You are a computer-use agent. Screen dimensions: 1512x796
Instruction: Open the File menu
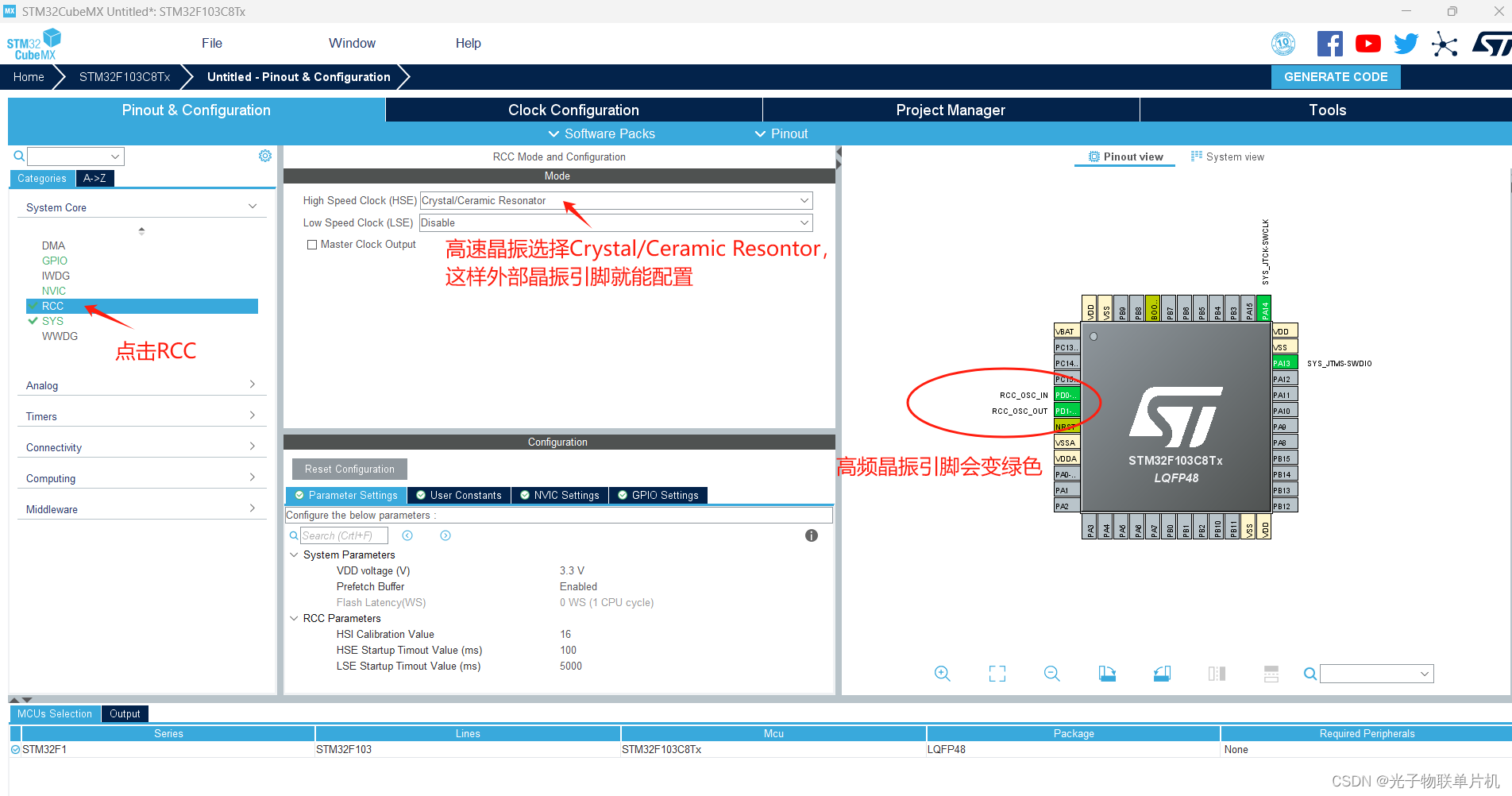[x=212, y=43]
